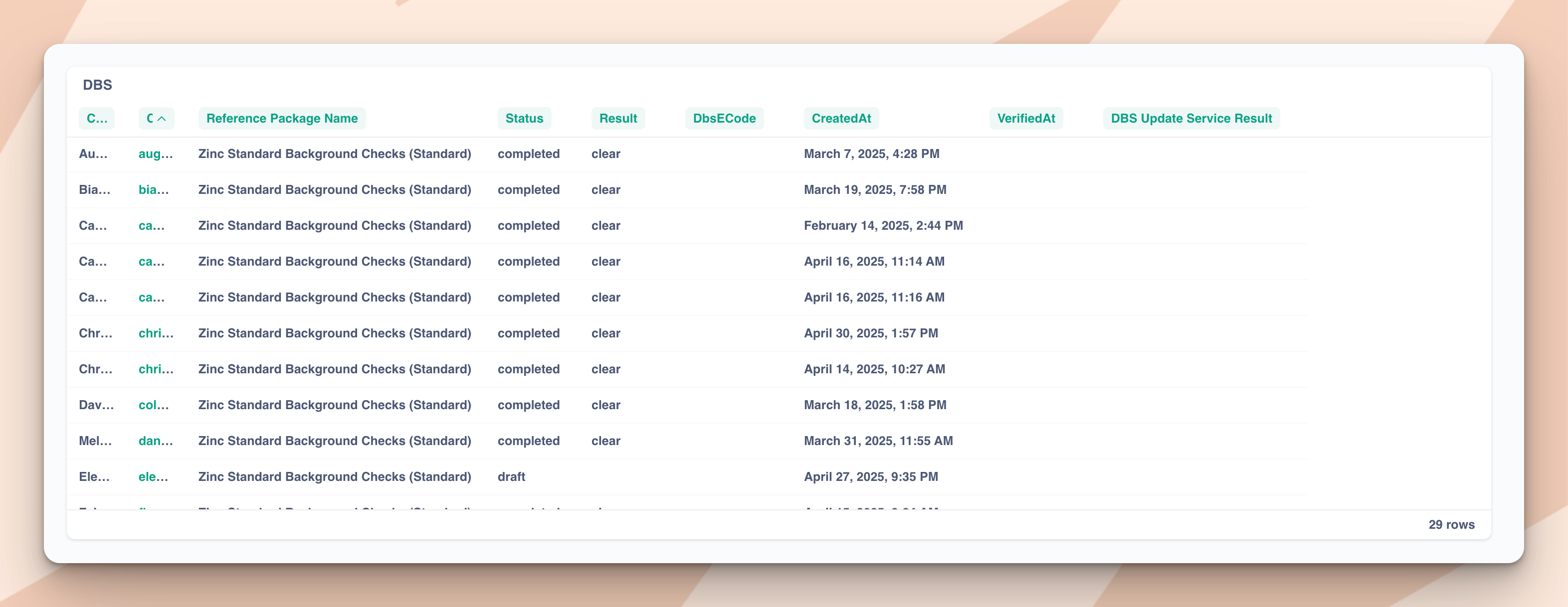Sort by CreatedAt column header
The height and width of the screenshot is (607, 1568).
[x=841, y=119]
